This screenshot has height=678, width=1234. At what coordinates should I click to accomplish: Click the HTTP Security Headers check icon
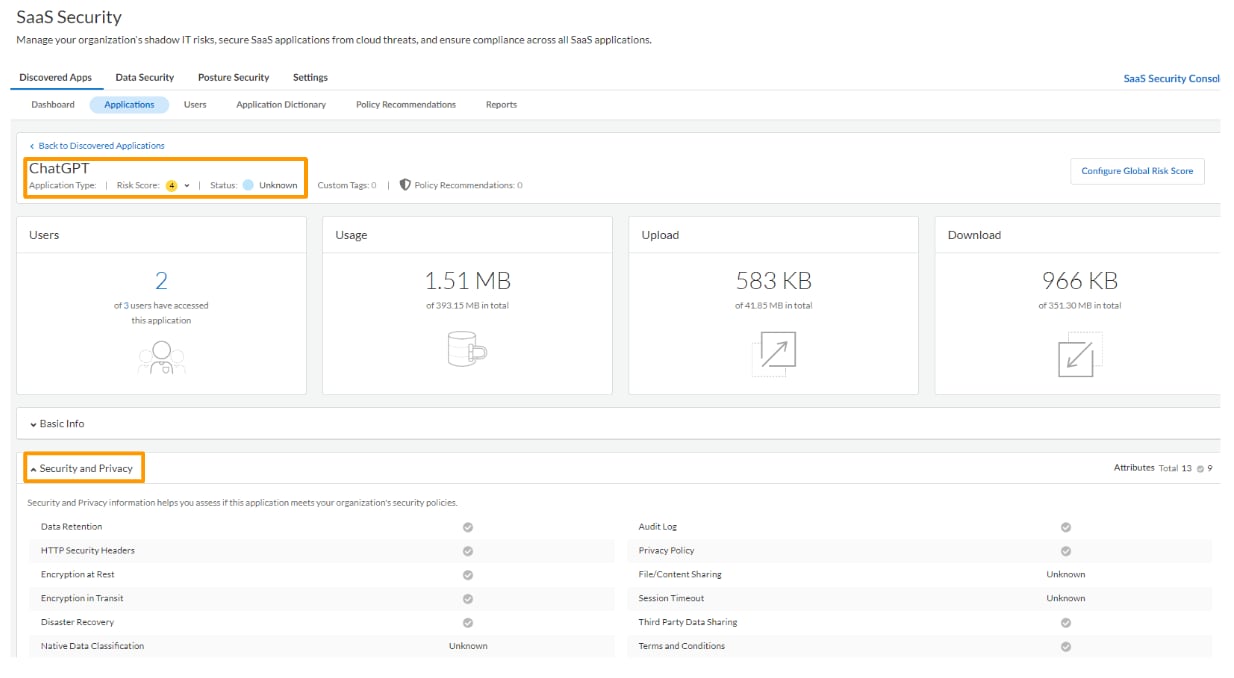click(468, 551)
